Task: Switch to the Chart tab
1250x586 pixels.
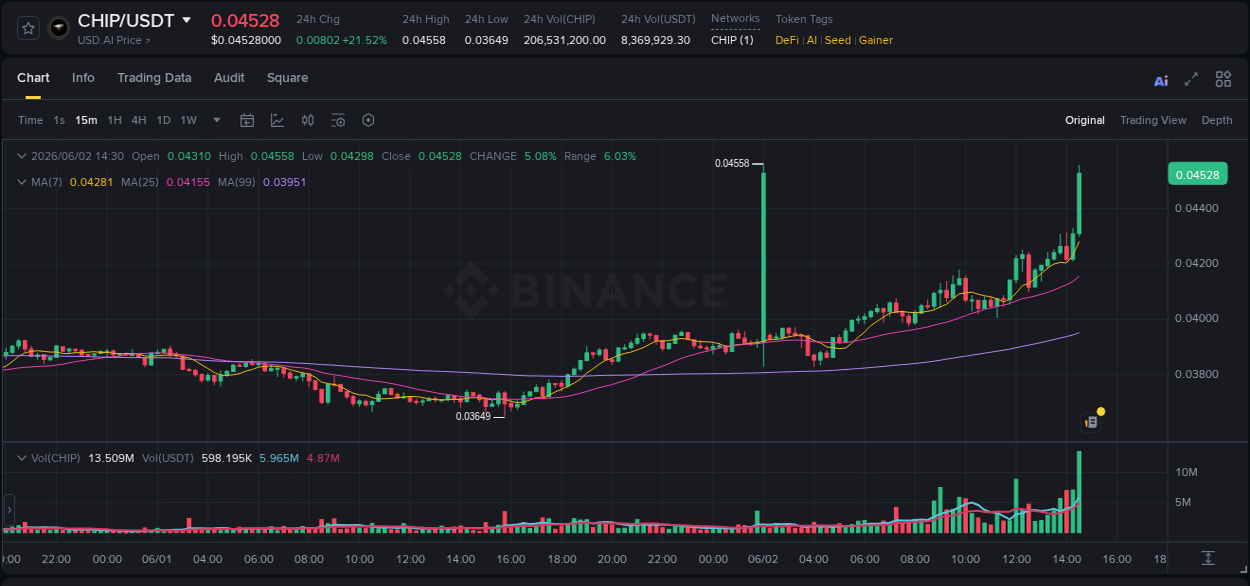Action: click(33, 78)
